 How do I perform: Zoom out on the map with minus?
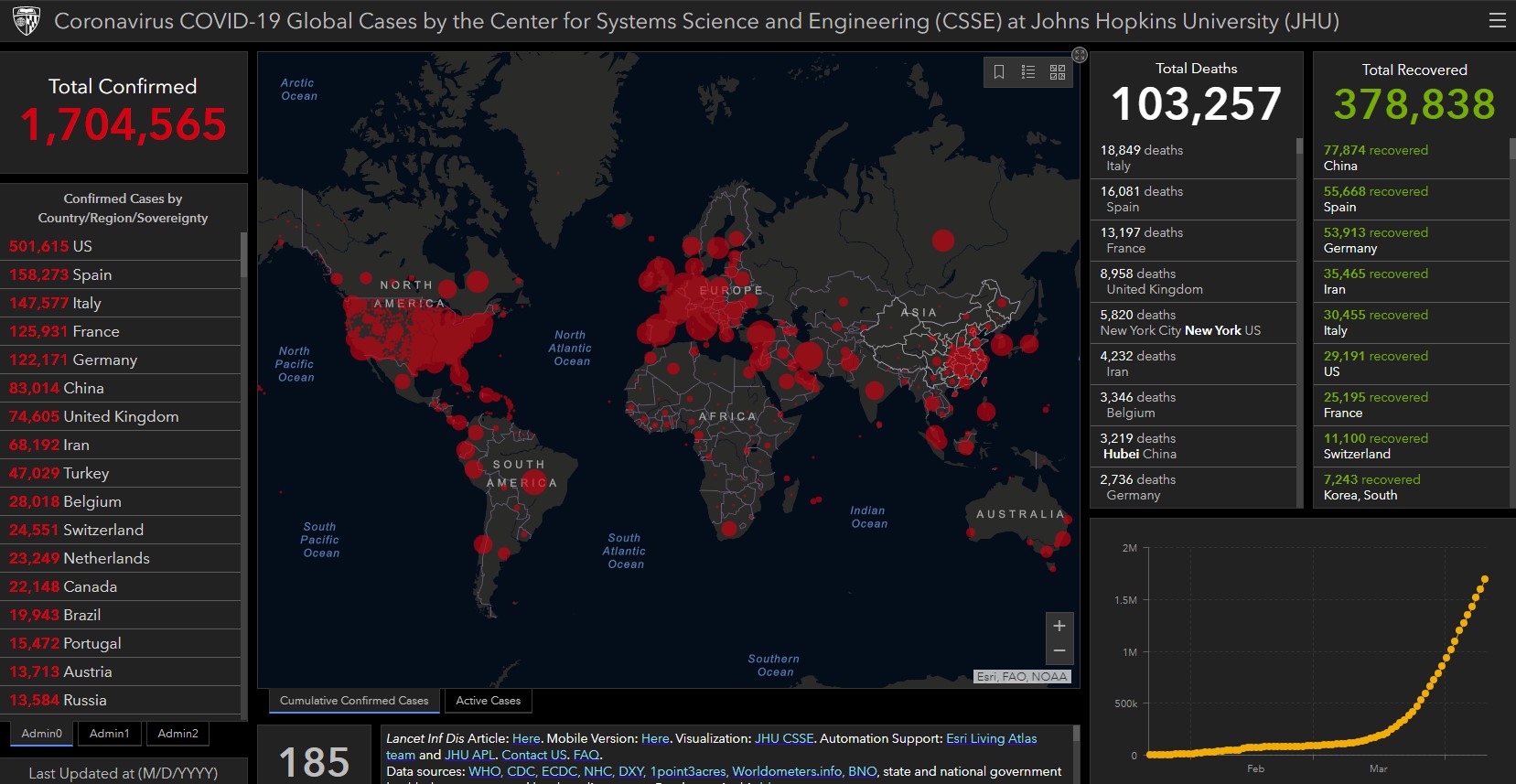click(1059, 651)
